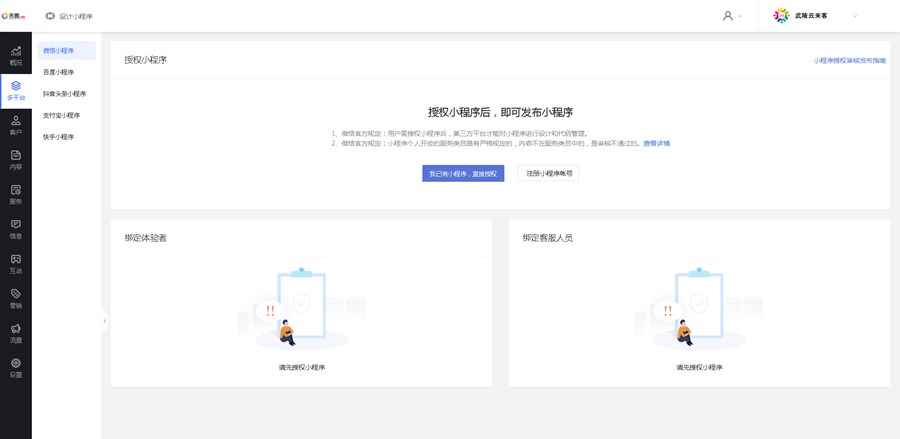900x439 pixels.
Task: Click 我已有小程序，直接授权 button
Action: point(463,174)
